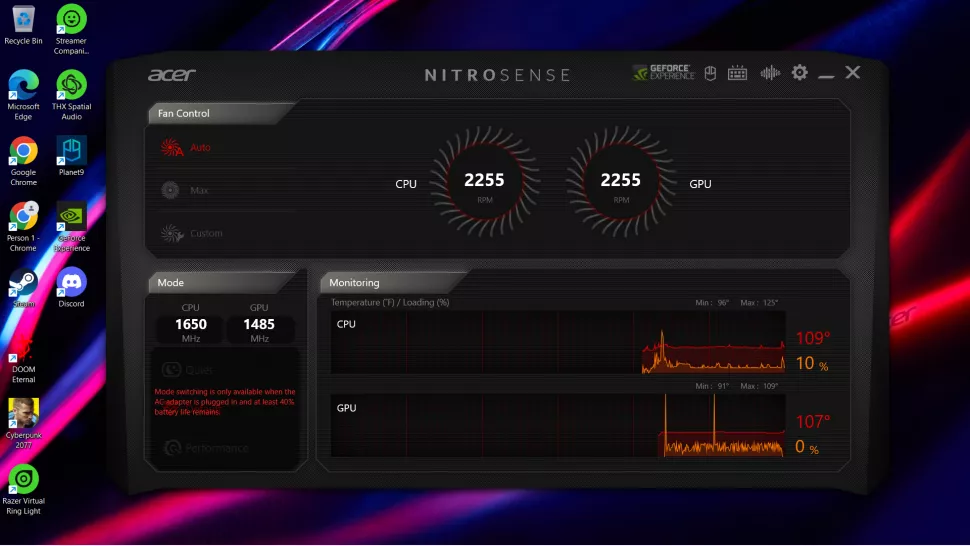
Task: Open the Recycle Bin desktop icon
Action: (24, 25)
